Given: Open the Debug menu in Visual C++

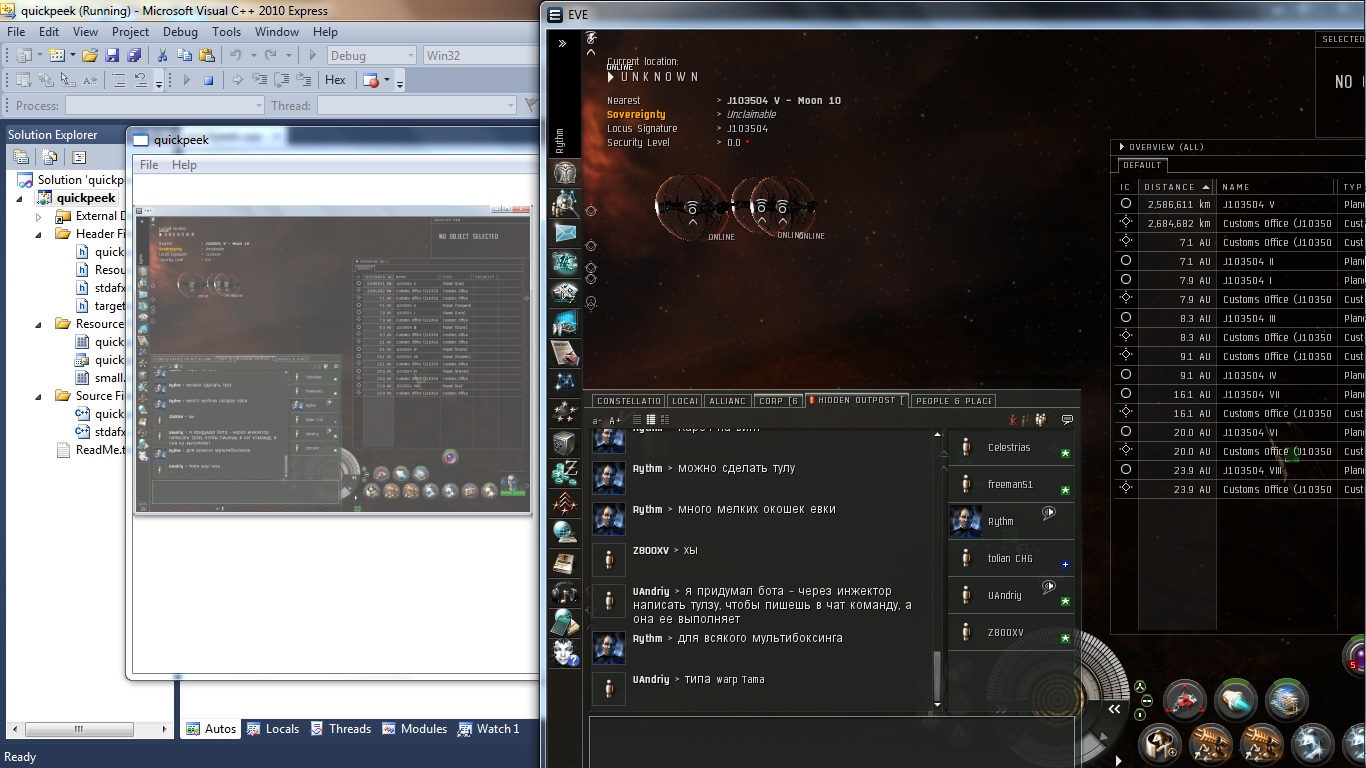Looking at the screenshot, I should (x=180, y=32).
